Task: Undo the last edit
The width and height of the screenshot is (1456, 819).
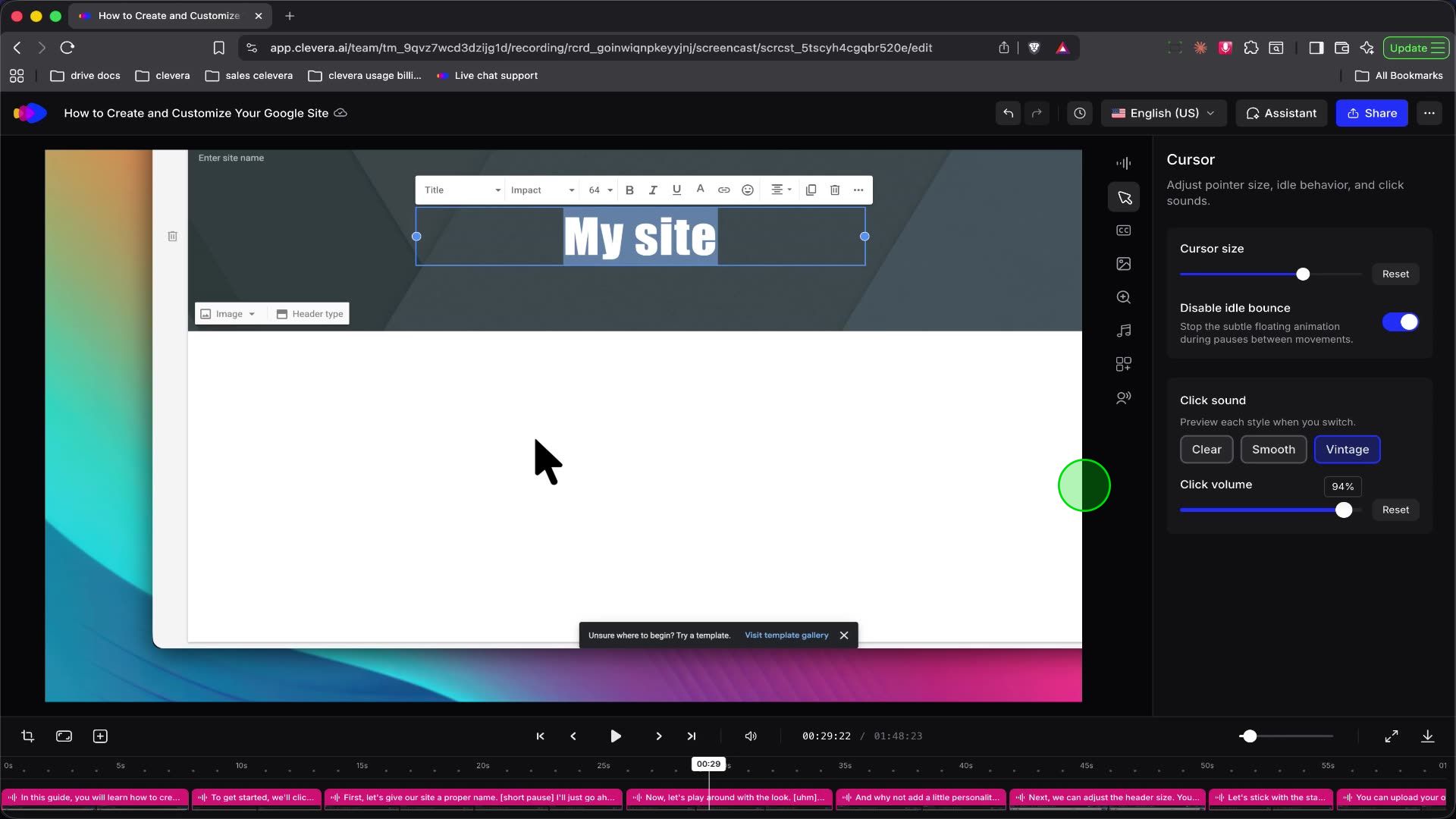Action: pyautogui.click(x=1009, y=113)
